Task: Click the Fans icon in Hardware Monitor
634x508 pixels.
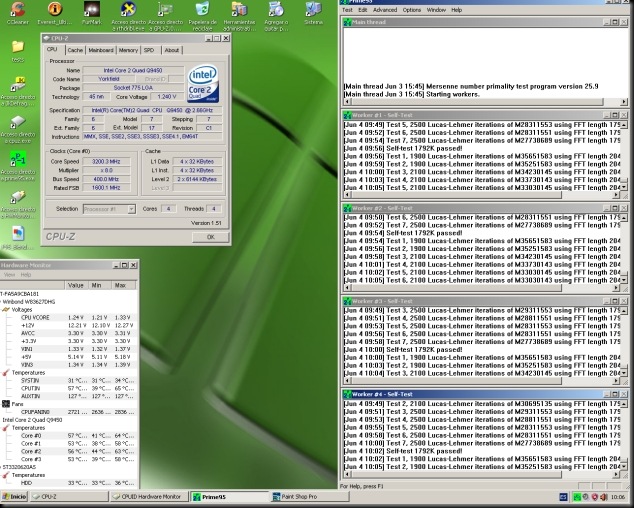Action: click(6, 404)
